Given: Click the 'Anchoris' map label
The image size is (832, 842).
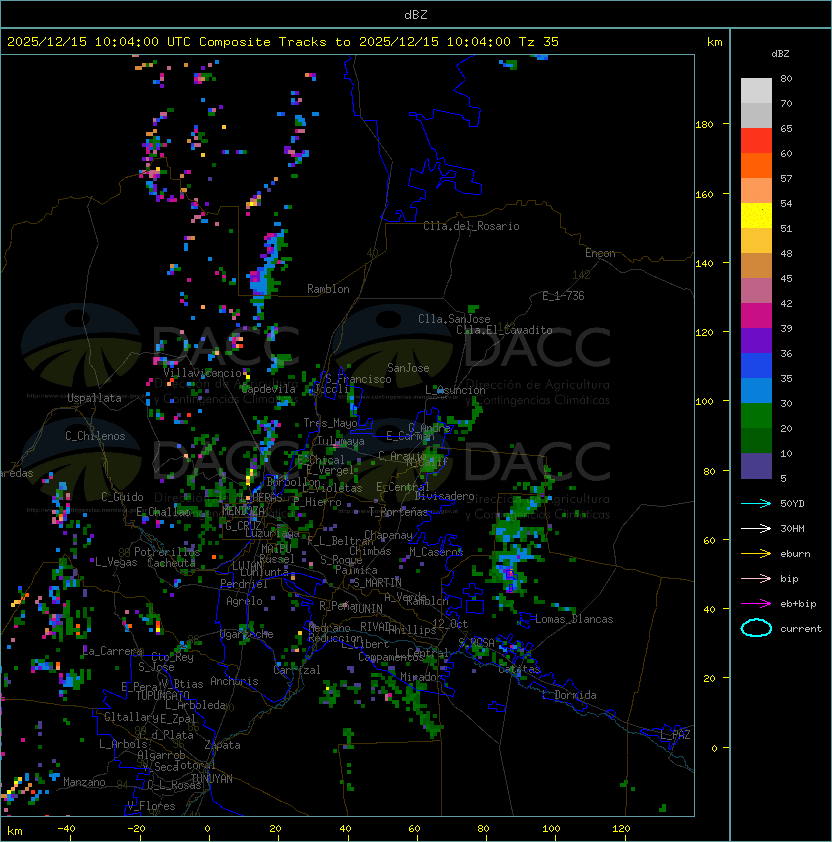Looking at the screenshot, I should [234, 681].
